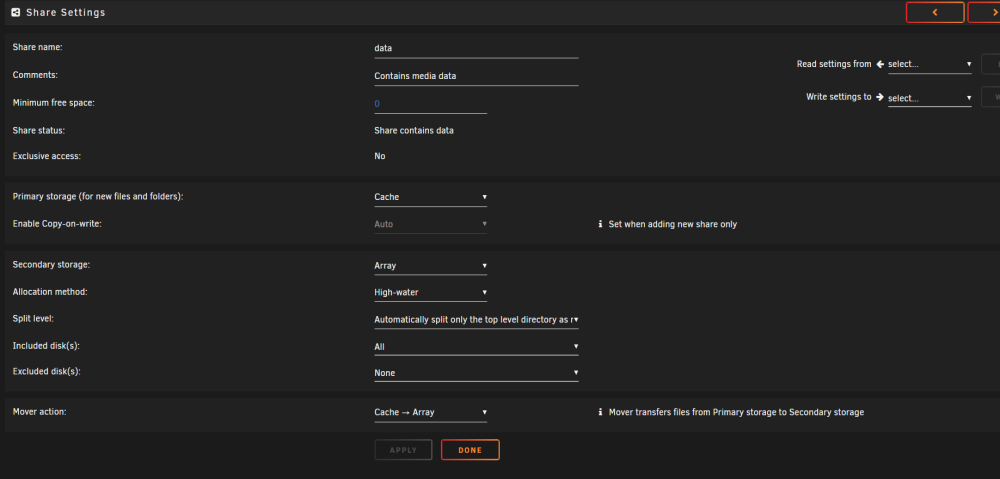Click the APPLY button

point(403,450)
